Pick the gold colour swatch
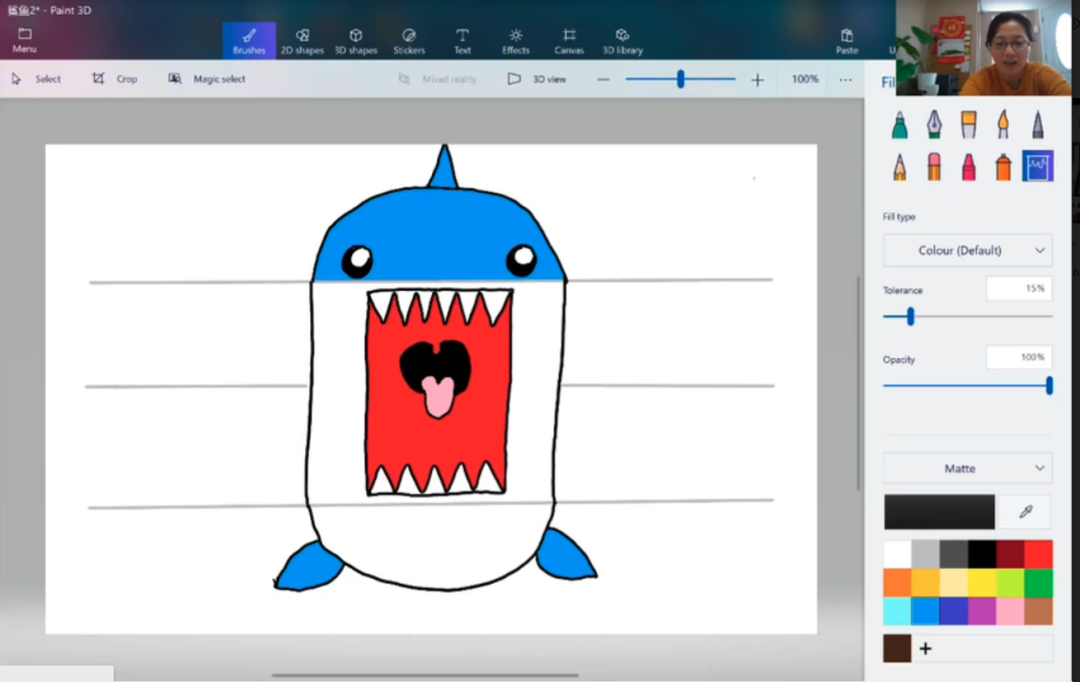Viewport: 1080px width, 682px height. click(926, 583)
